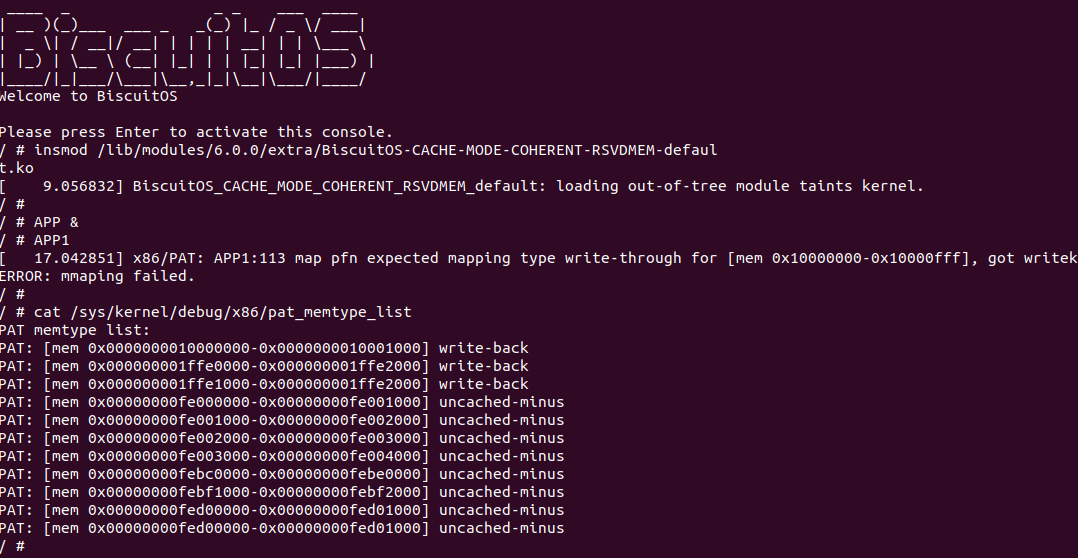Click the PAT entry for 0xfebf1000-0xfebf2000
The height and width of the screenshot is (558, 1078).
(x=282, y=492)
